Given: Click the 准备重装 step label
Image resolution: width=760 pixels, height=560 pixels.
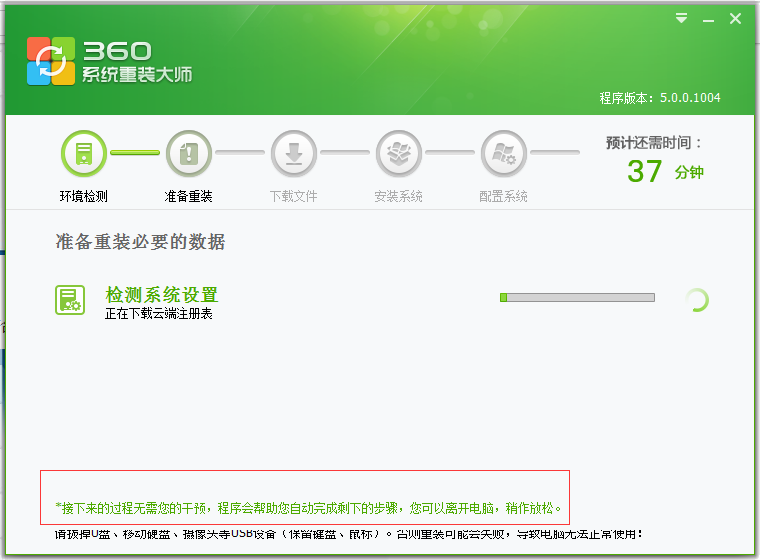Looking at the screenshot, I should [x=189, y=196].
